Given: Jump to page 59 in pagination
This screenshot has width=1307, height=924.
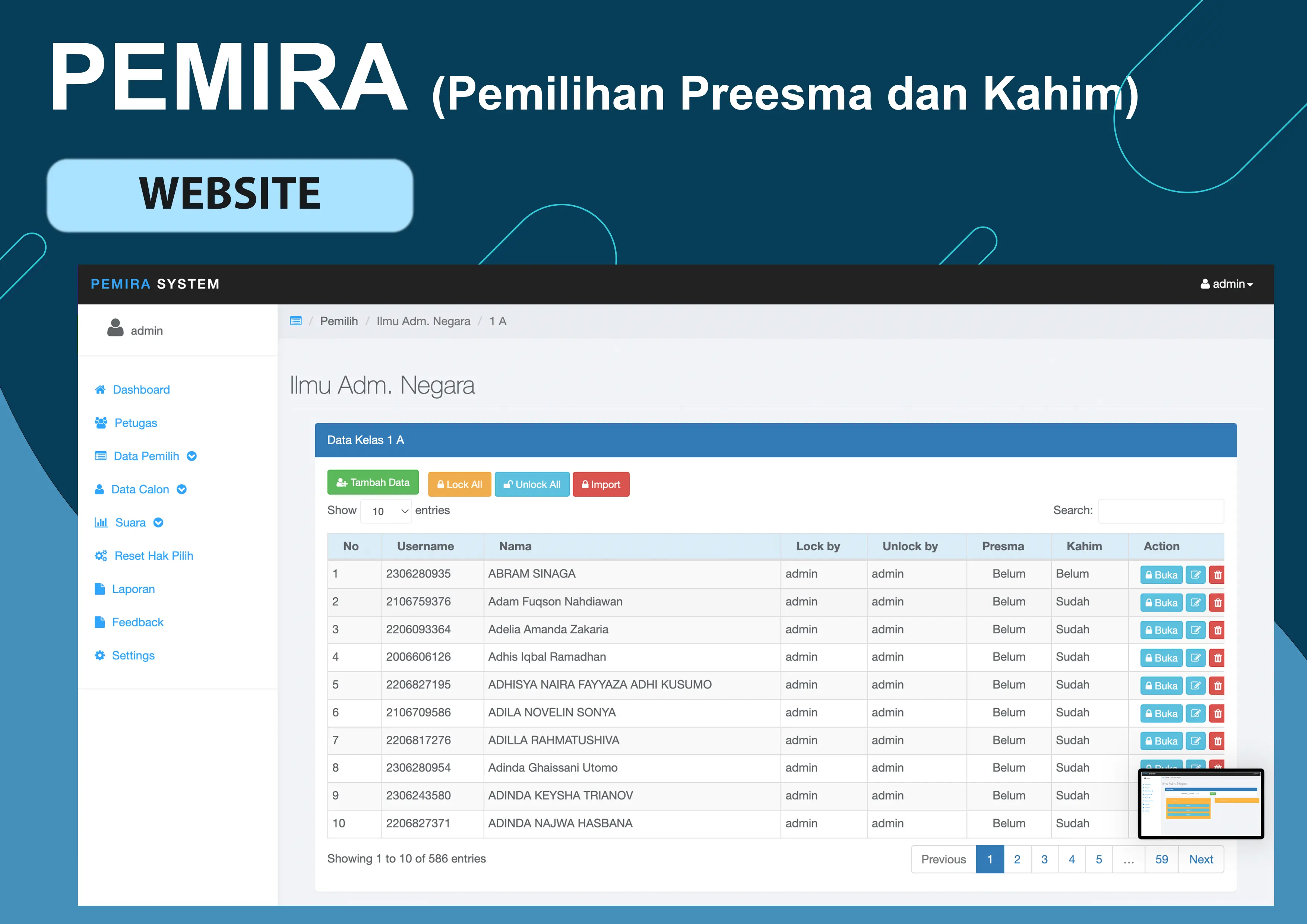Looking at the screenshot, I should pos(1162,859).
